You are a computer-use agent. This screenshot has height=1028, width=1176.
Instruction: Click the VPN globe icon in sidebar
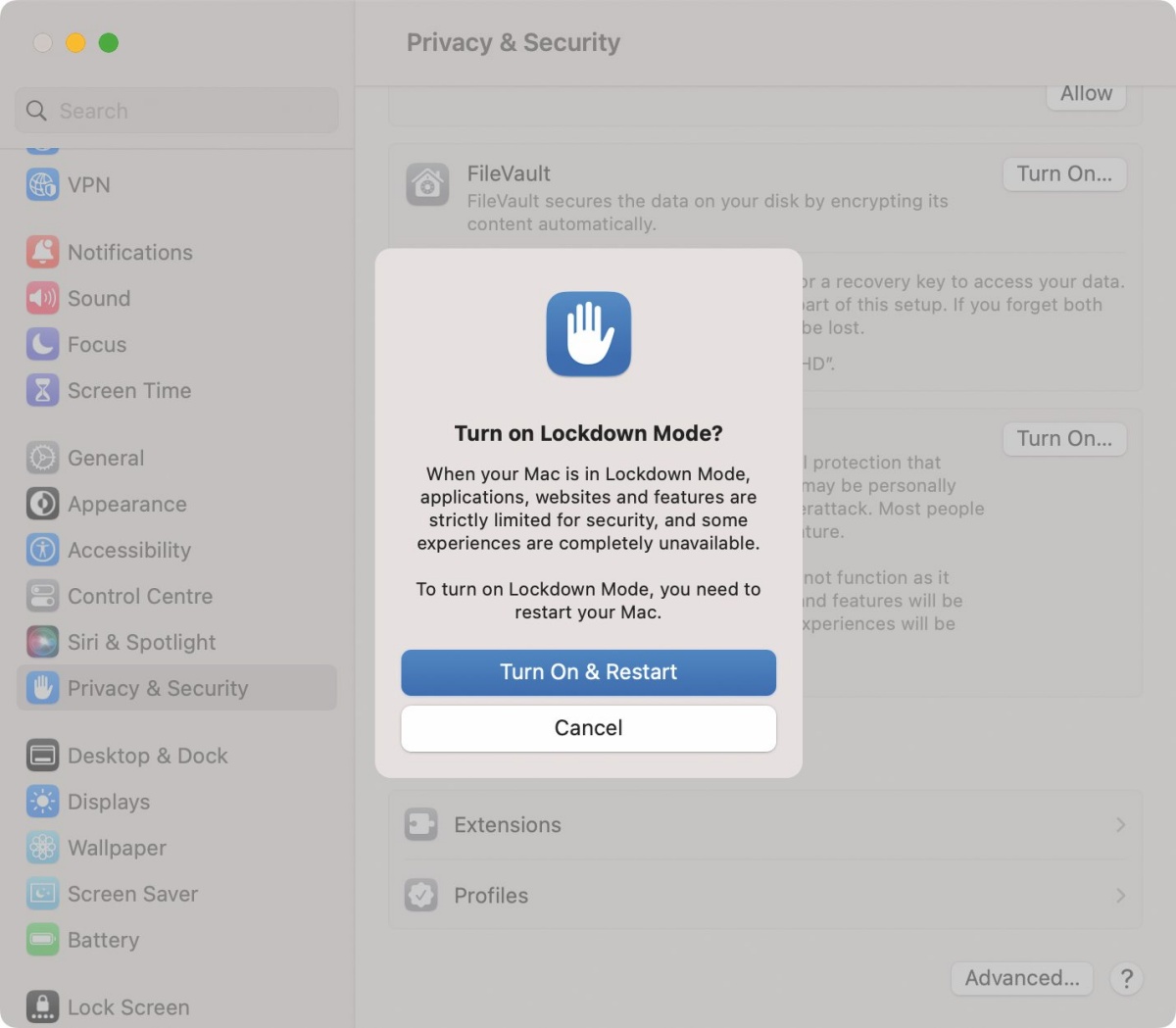[42, 184]
